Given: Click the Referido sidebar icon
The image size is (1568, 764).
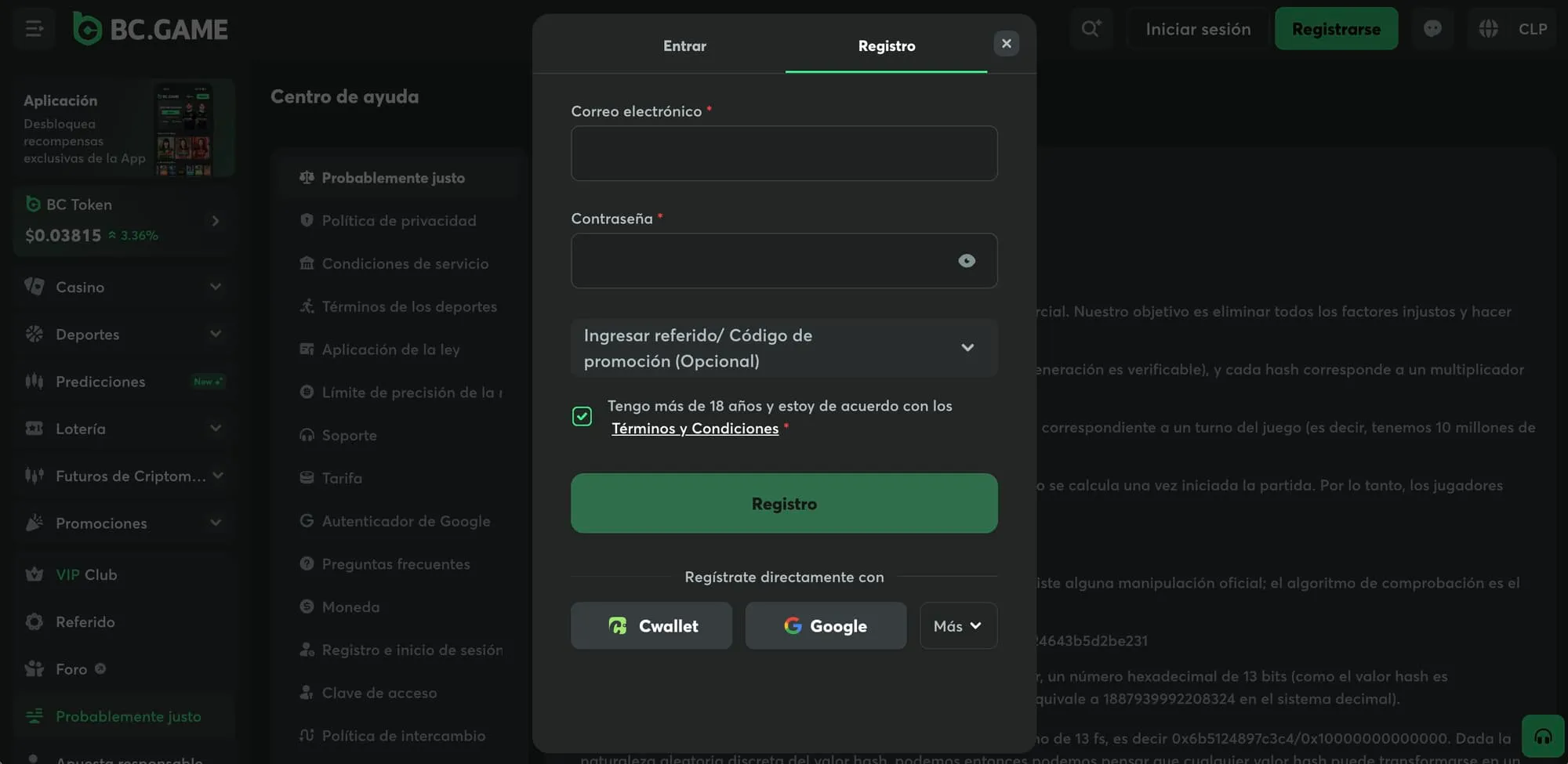Looking at the screenshot, I should [x=34, y=621].
